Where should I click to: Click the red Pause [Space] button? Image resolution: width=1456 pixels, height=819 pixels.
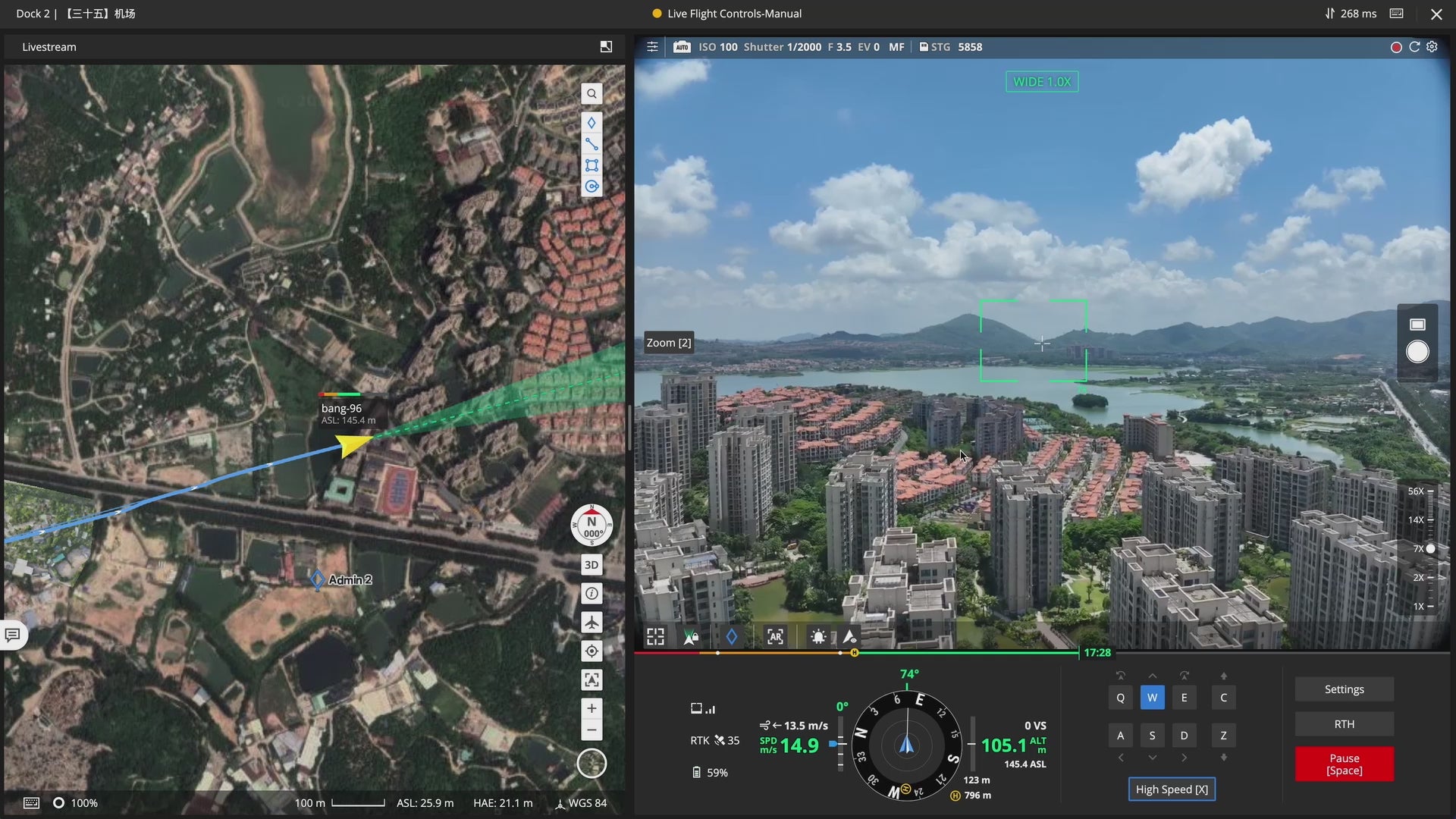tap(1344, 764)
